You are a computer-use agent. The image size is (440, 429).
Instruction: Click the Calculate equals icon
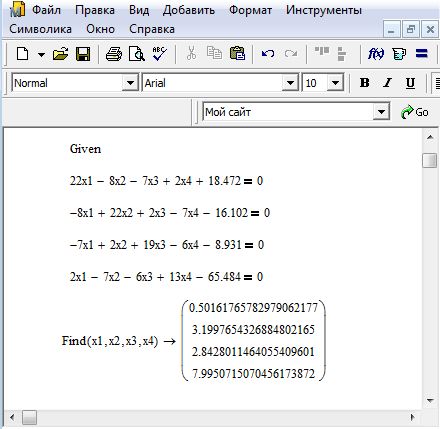(422, 53)
